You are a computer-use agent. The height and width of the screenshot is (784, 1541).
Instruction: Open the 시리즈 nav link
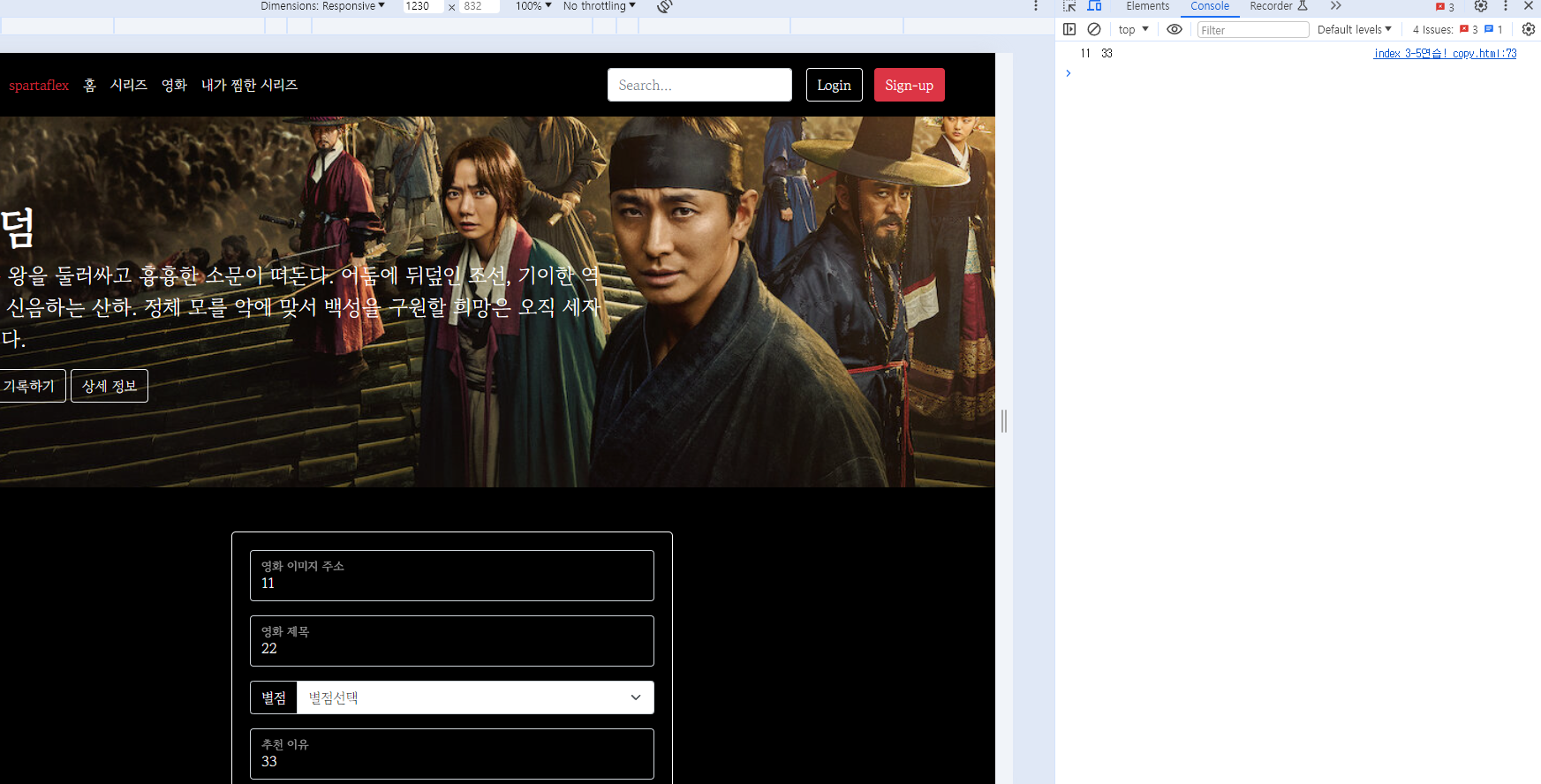tap(129, 85)
